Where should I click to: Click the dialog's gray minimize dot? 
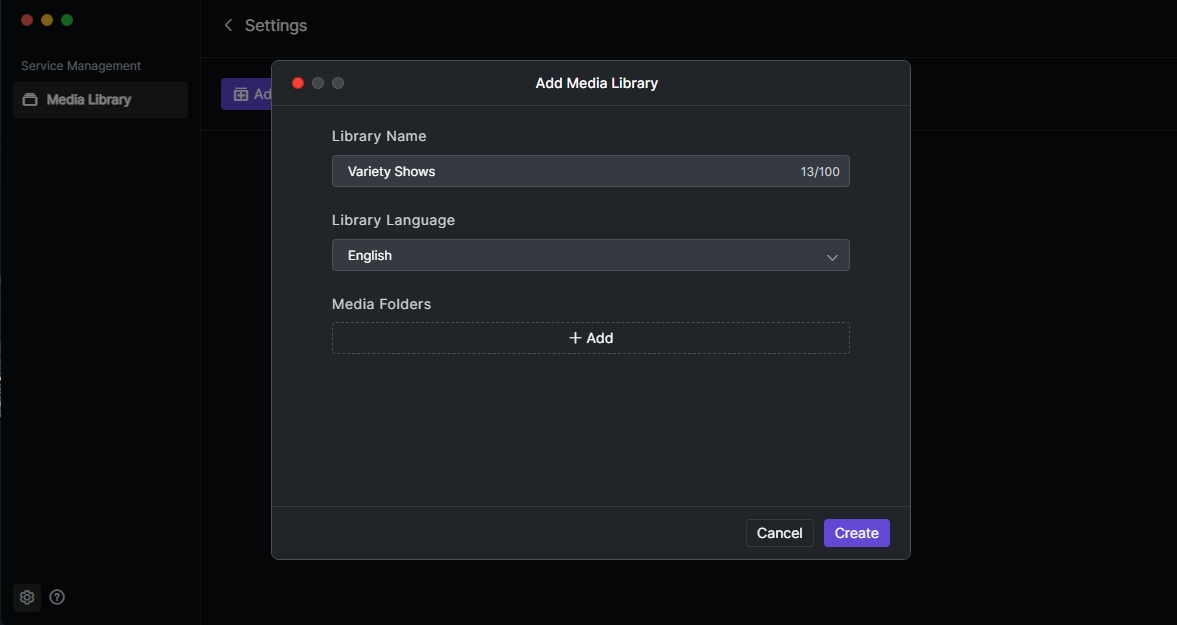coord(318,83)
